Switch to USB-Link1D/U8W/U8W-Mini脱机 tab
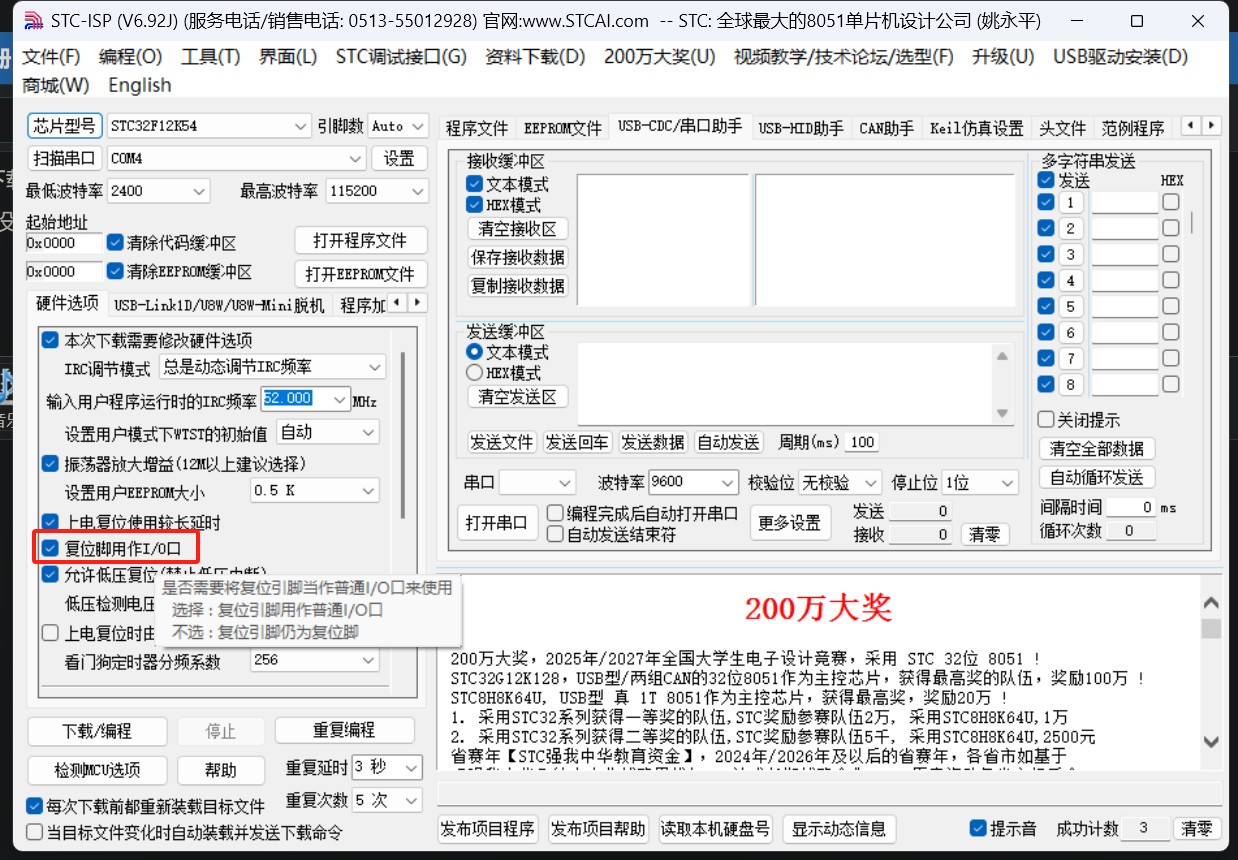The height and width of the screenshot is (860, 1238). (219, 304)
